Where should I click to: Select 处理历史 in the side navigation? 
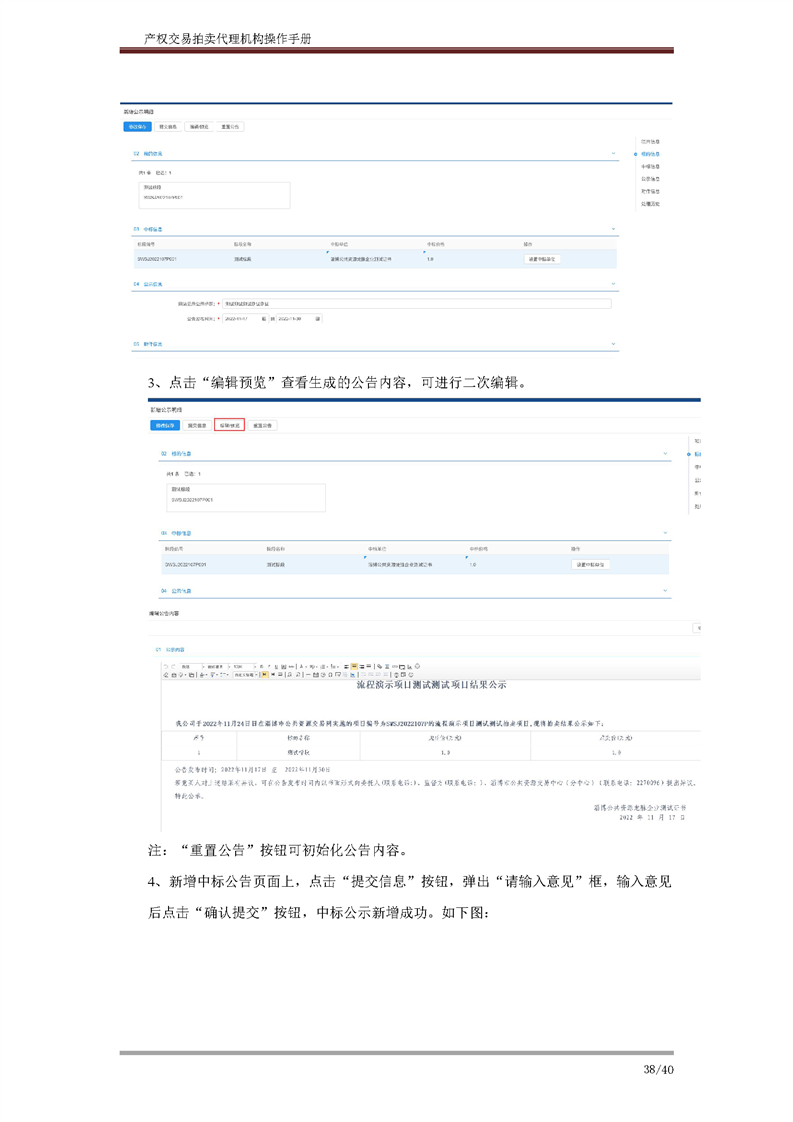(650, 203)
